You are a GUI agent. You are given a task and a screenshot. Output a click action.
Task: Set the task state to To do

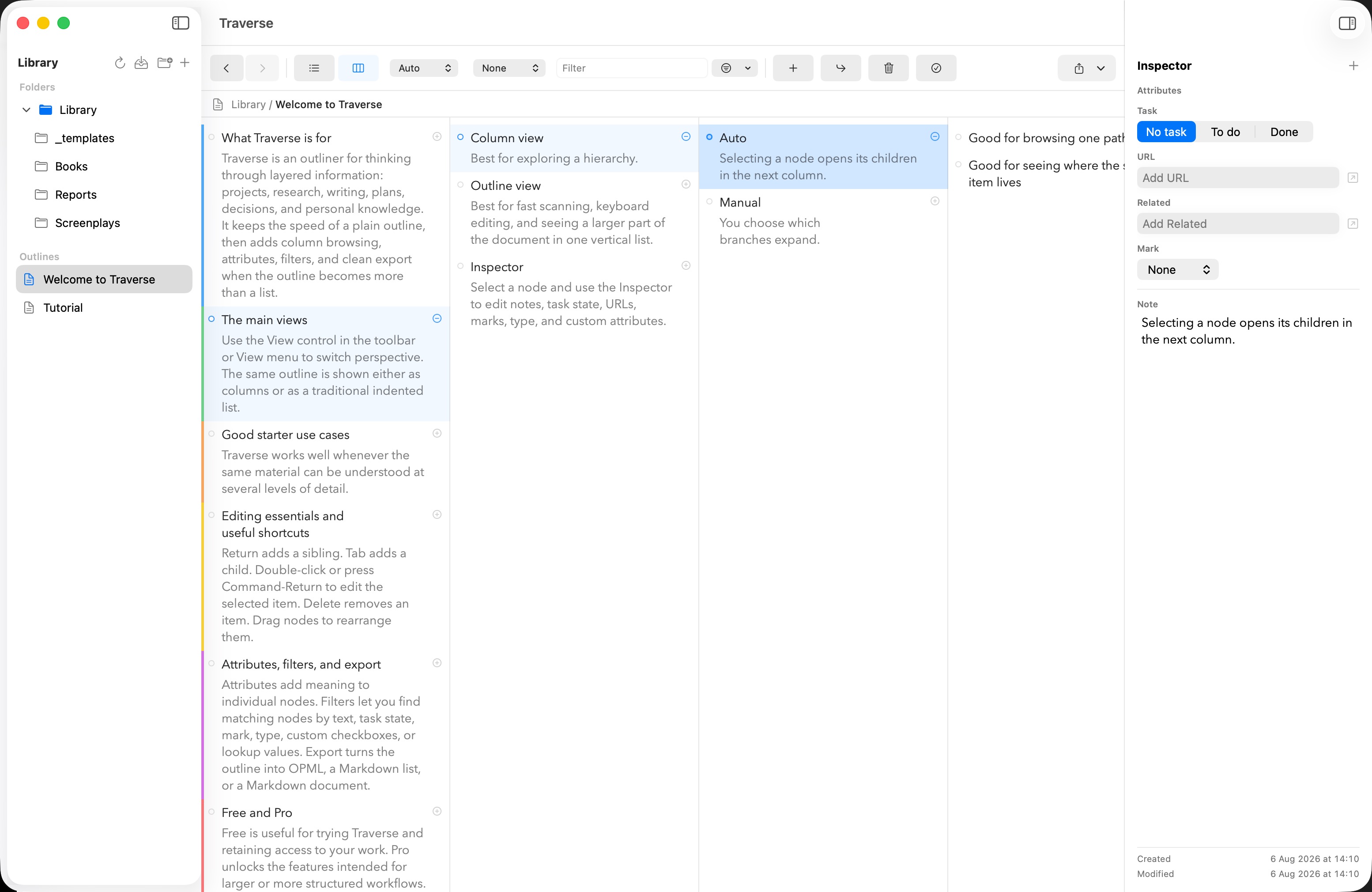point(1225,132)
